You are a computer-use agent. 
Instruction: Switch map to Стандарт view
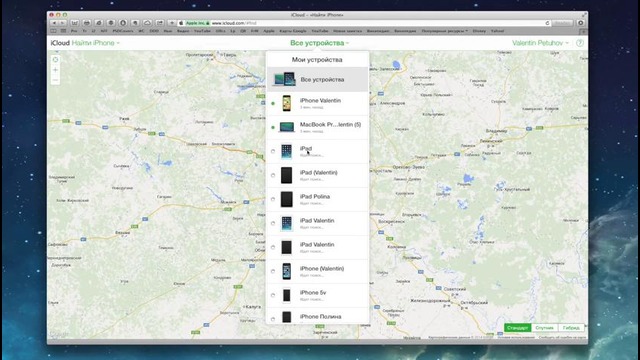pyautogui.click(x=518, y=328)
